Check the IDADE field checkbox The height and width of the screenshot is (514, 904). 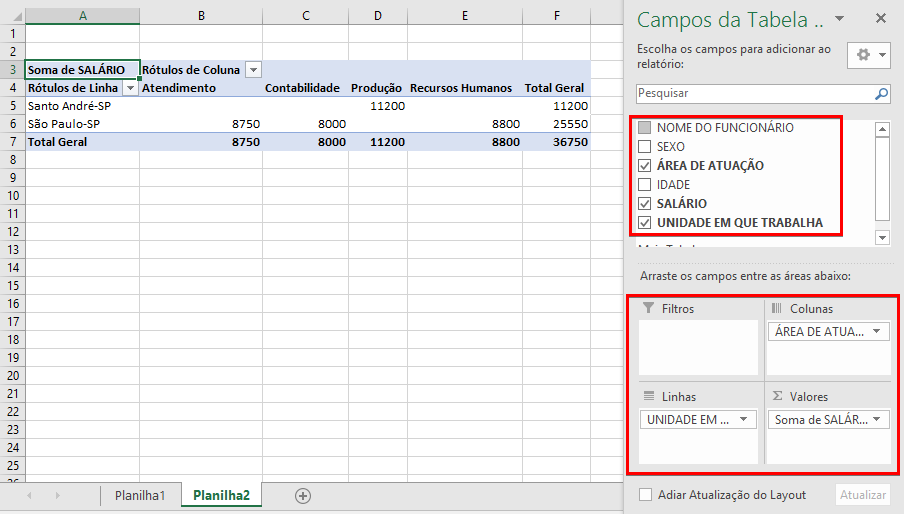coord(645,185)
